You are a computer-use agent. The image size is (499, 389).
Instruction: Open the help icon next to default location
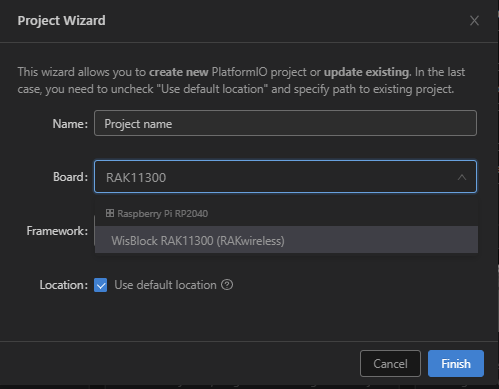tap(227, 285)
